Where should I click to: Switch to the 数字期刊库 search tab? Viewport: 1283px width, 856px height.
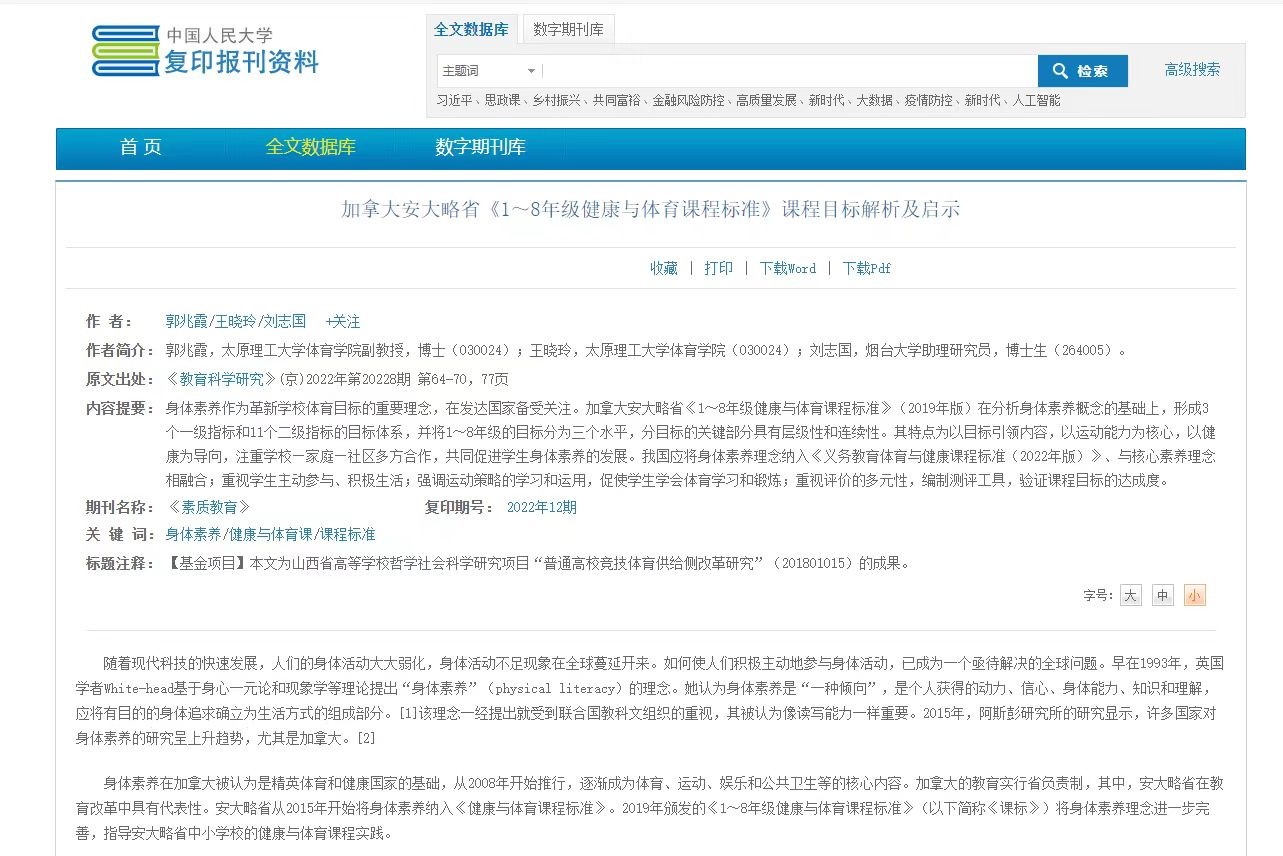click(x=568, y=30)
